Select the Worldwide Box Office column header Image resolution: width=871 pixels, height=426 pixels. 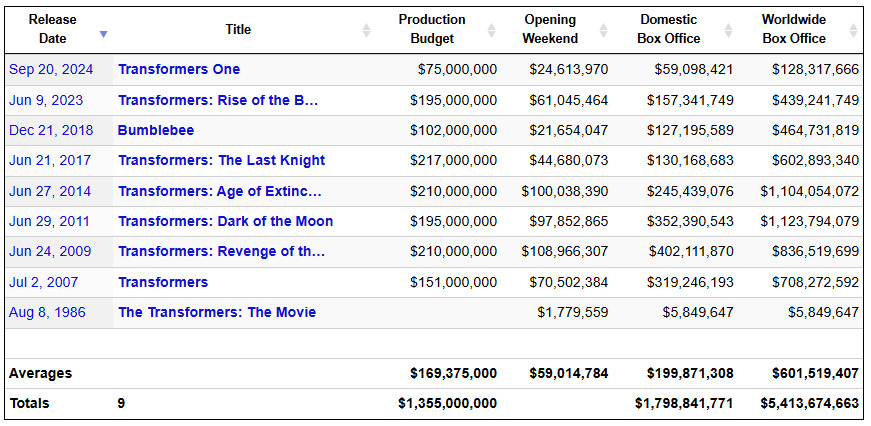[793, 29]
